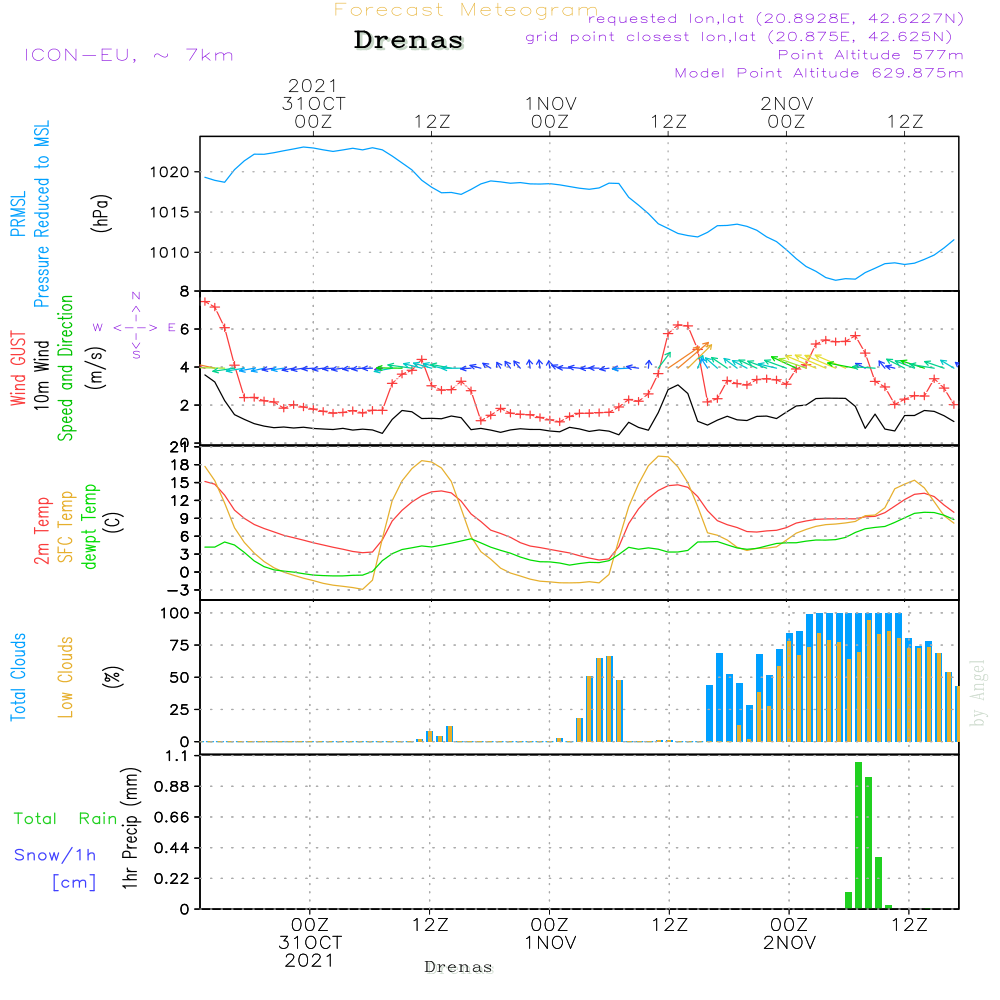This screenshot has width=1000, height=1000.
Task: Click the Drenas title at top
Action: [409, 40]
